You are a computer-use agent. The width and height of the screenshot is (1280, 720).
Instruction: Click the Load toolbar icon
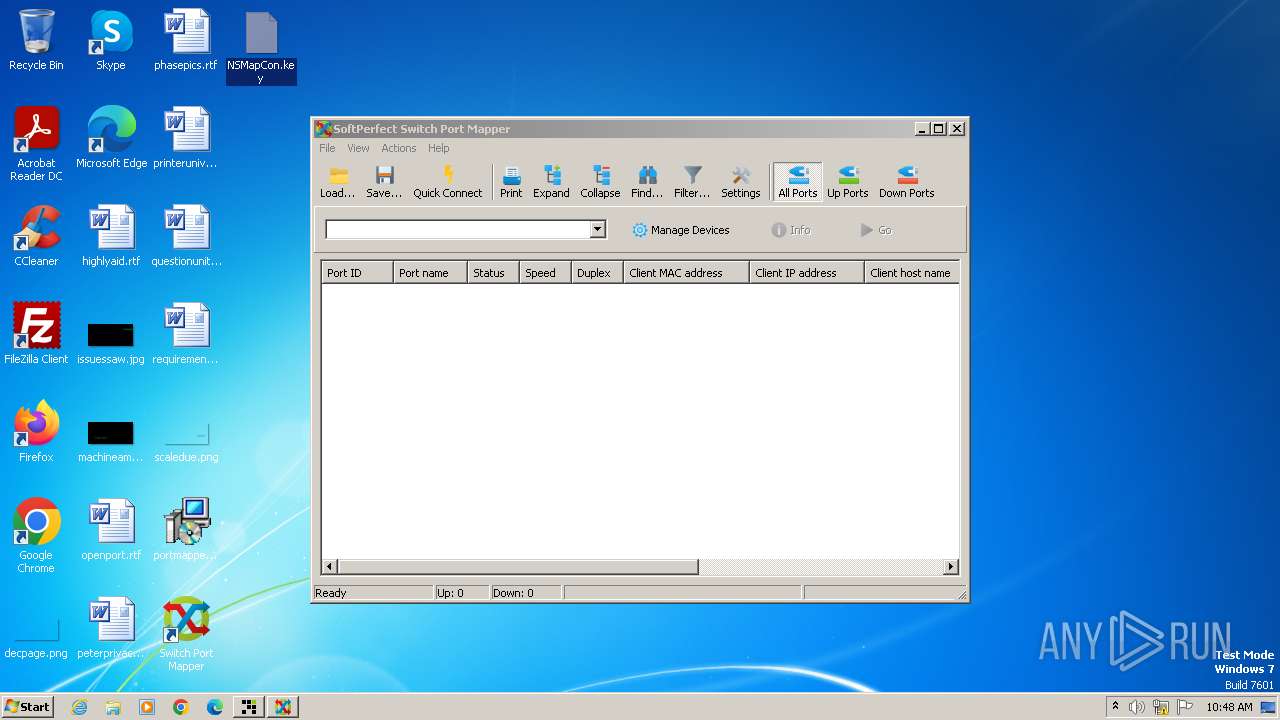tap(337, 182)
